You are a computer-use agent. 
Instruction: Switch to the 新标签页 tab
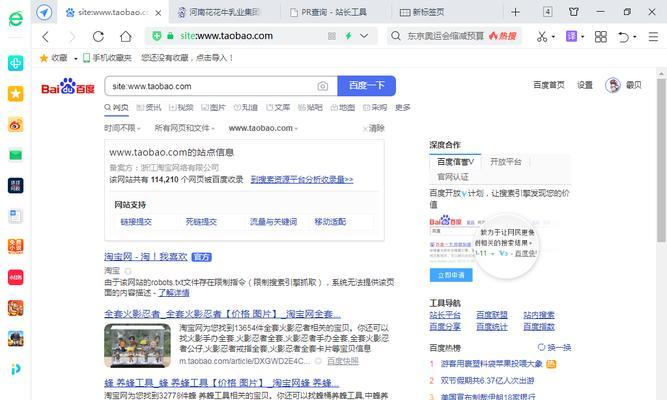pos(446,12)
